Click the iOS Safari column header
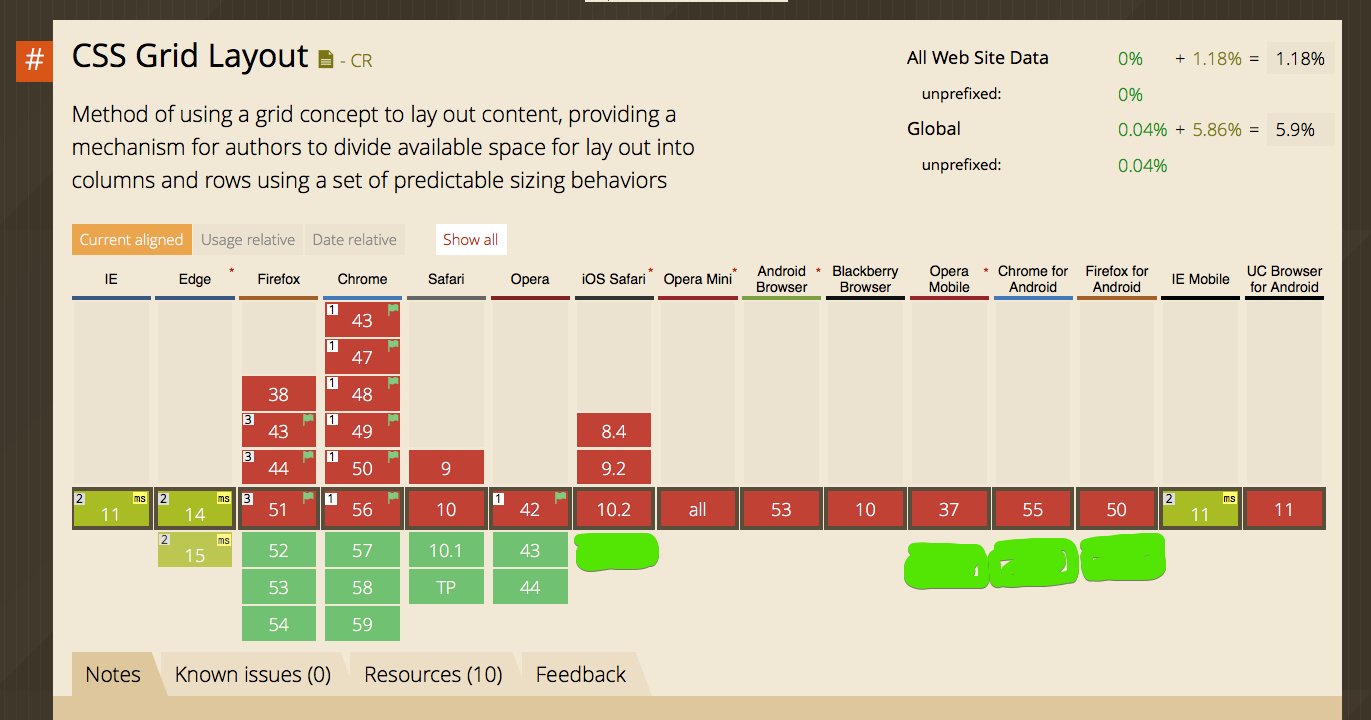Image resolution: width=1371 pixels, height=720 pixels. (614, 279)
